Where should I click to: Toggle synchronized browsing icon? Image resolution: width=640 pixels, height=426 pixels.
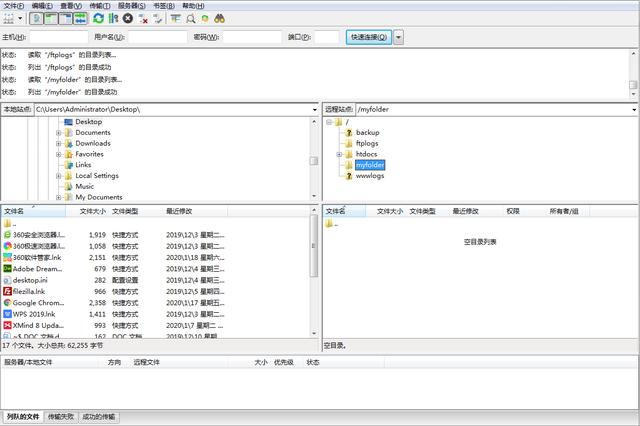pyautogui.click(x=205, y=18)
